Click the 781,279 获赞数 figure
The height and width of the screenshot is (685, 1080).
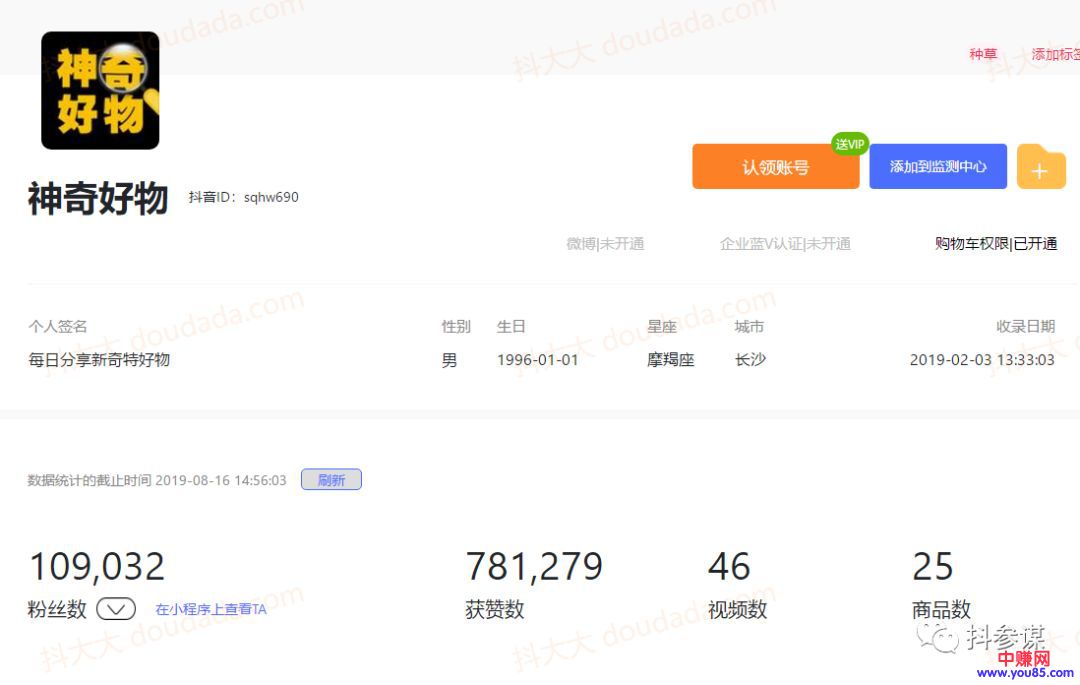[x=534, y=567]
